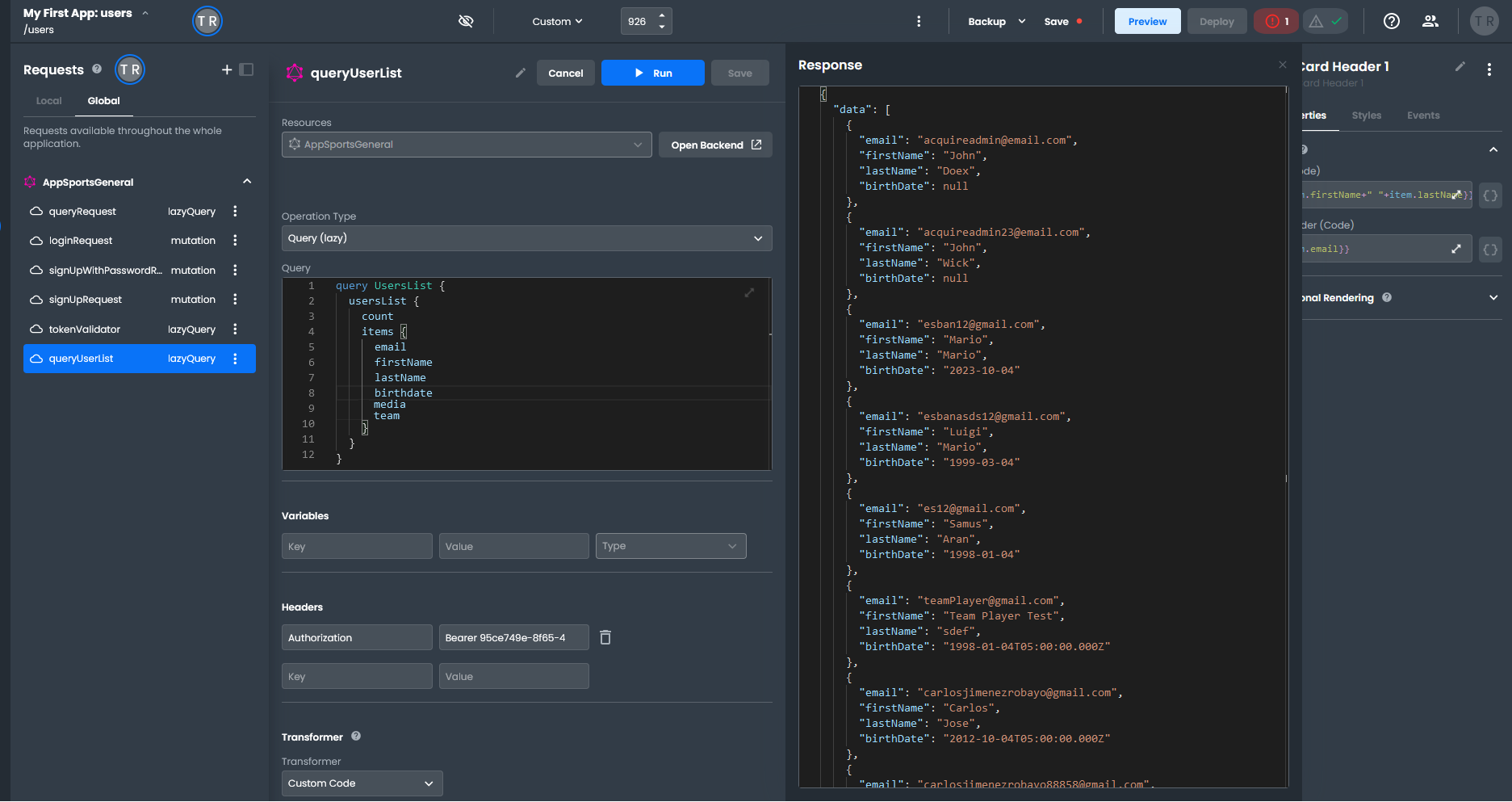
Task: Click the Open Backend button
Action: [715, 145]
